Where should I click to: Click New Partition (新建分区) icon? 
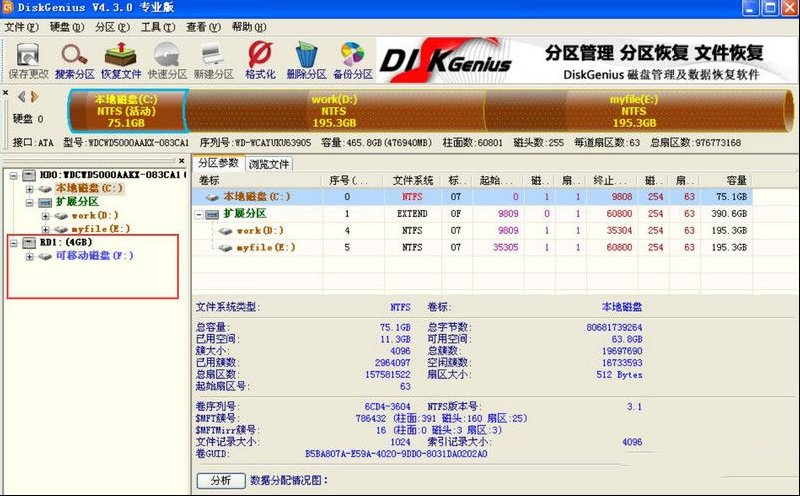[x=213, y=61]
